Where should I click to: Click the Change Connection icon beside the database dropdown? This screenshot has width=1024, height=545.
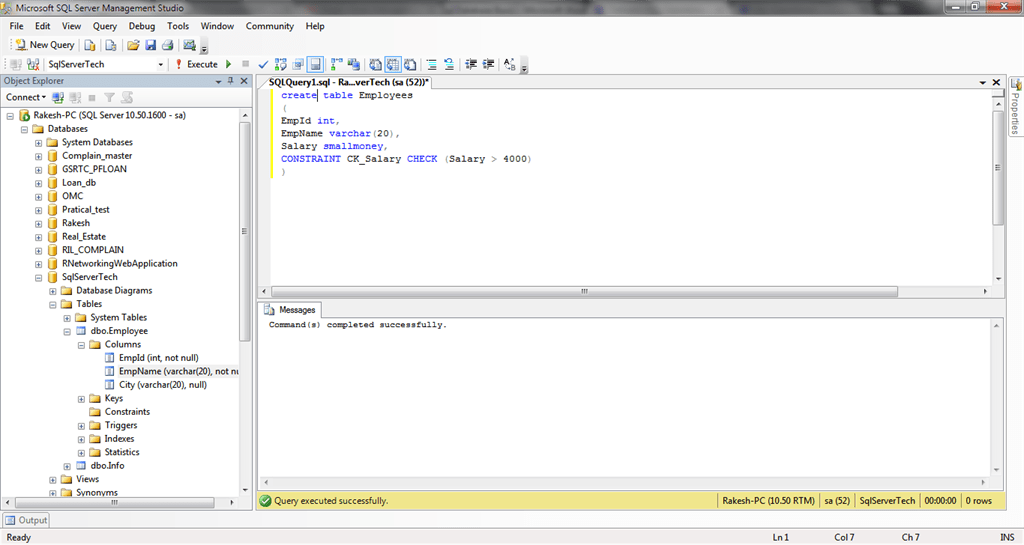tap(33, 64)
